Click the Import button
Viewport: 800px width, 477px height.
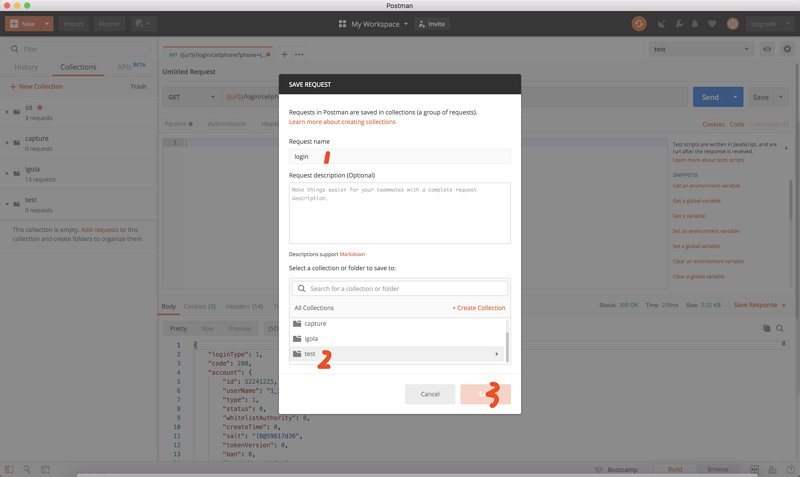coord(73,24)
